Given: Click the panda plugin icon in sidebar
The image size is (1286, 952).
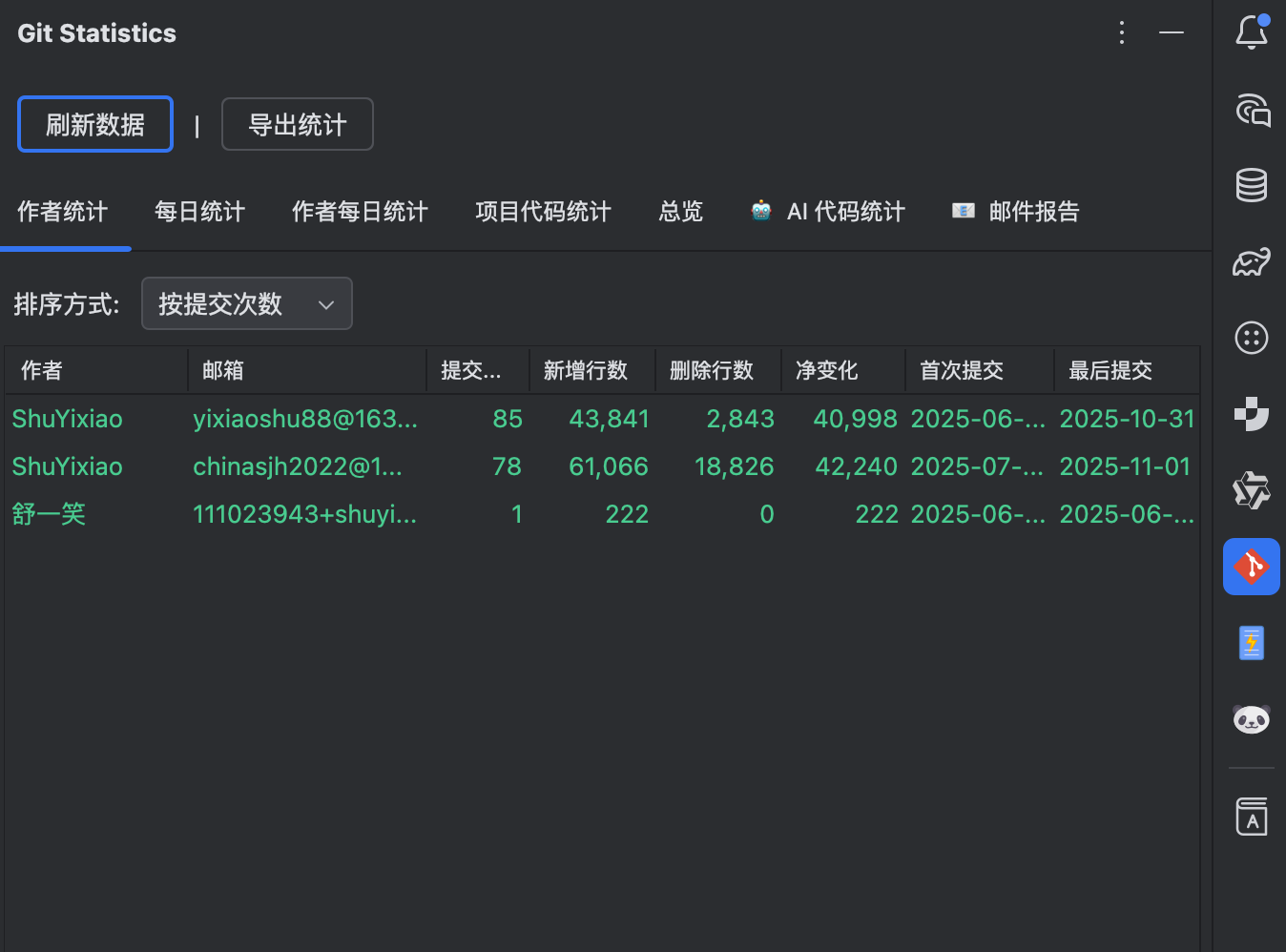Looking at the screenshot, I should 1251,719.
